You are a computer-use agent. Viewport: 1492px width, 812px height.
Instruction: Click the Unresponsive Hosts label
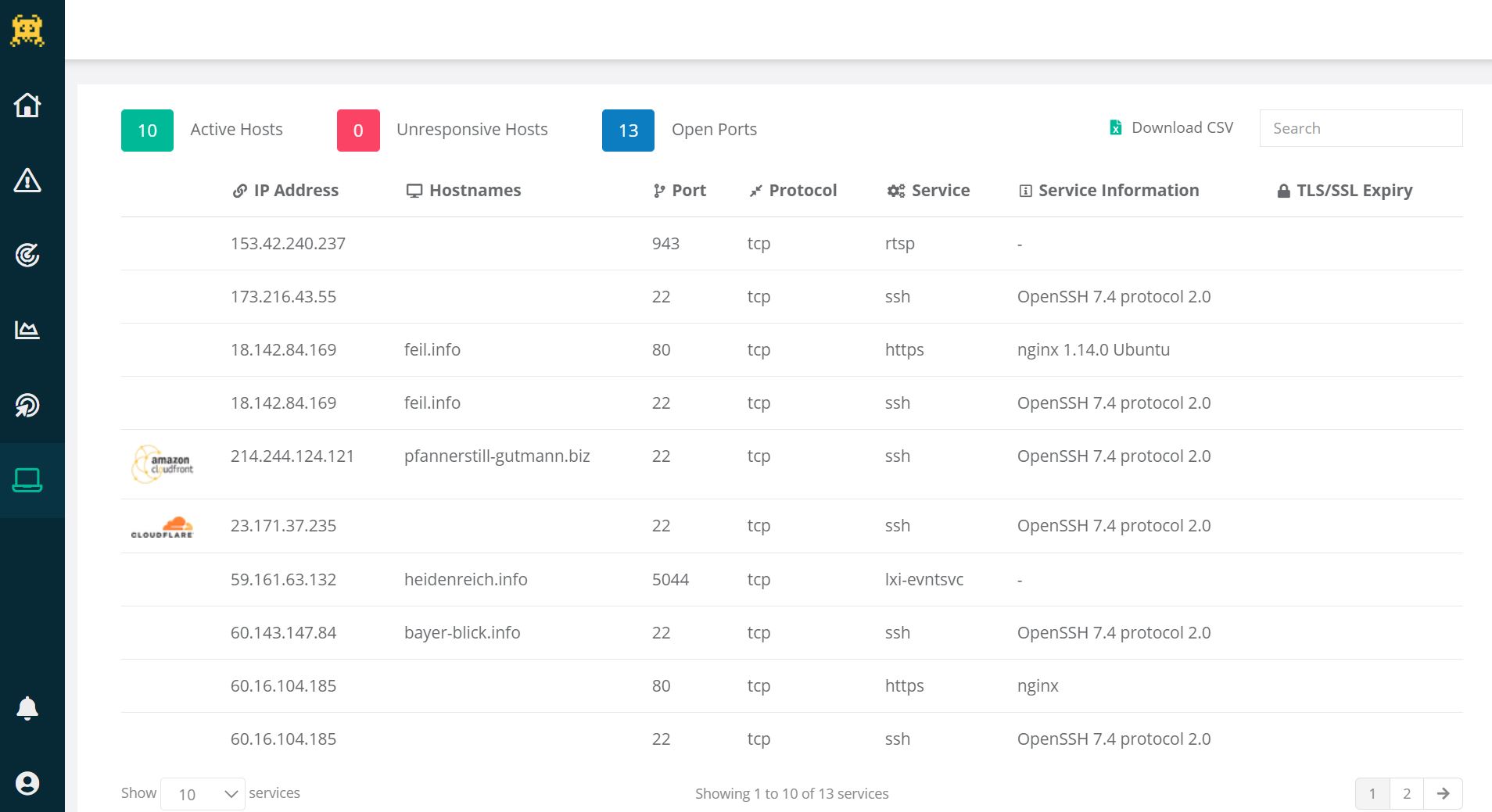coord(472,130)
